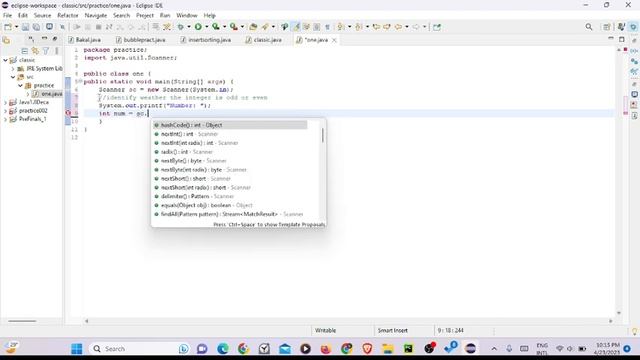The image size is (640, 360).
Task: Click the Toggle Mark Occurrences icon
Action: tap(296, 27)
